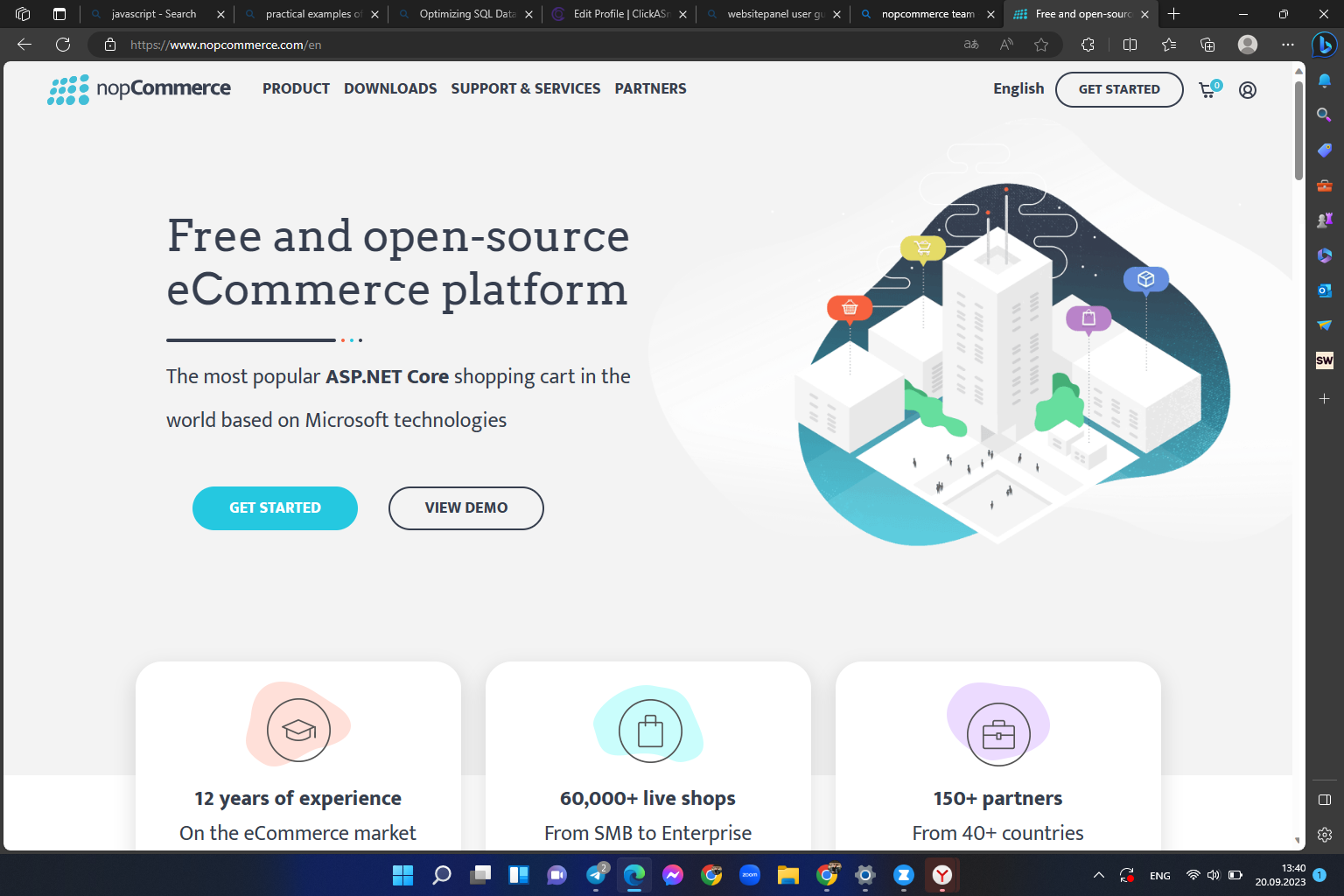This screenshot has width=1344, height=896.
Task: Open browser Collections
Action: tap(1207, 45)
